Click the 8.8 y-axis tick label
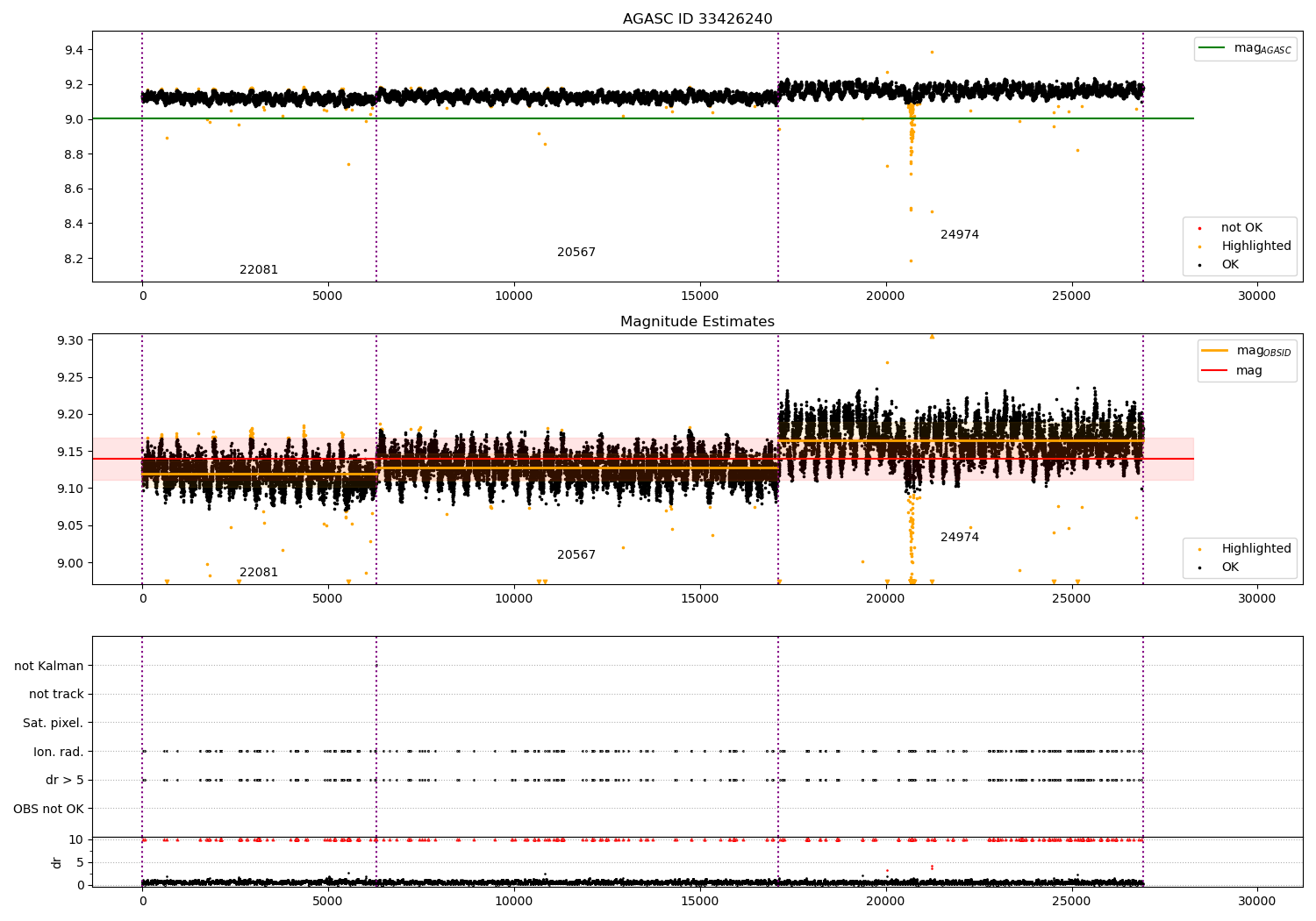This screenshot has width=1316, height=921. pos(74,155)
